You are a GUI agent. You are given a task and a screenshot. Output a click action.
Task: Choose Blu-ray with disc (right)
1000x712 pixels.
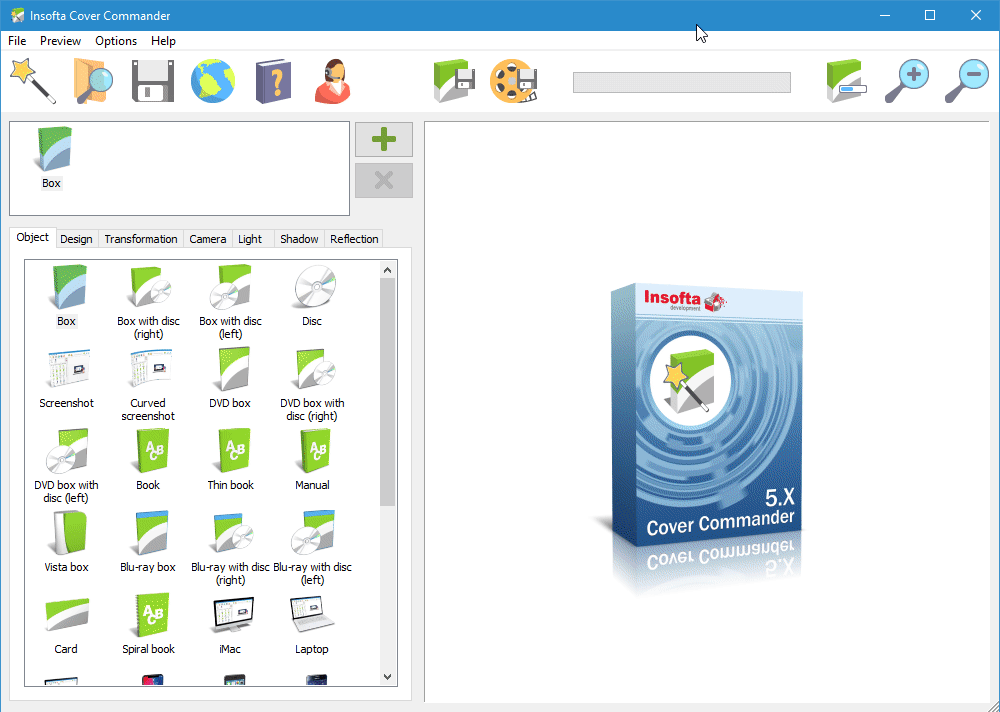pos(230,548)
